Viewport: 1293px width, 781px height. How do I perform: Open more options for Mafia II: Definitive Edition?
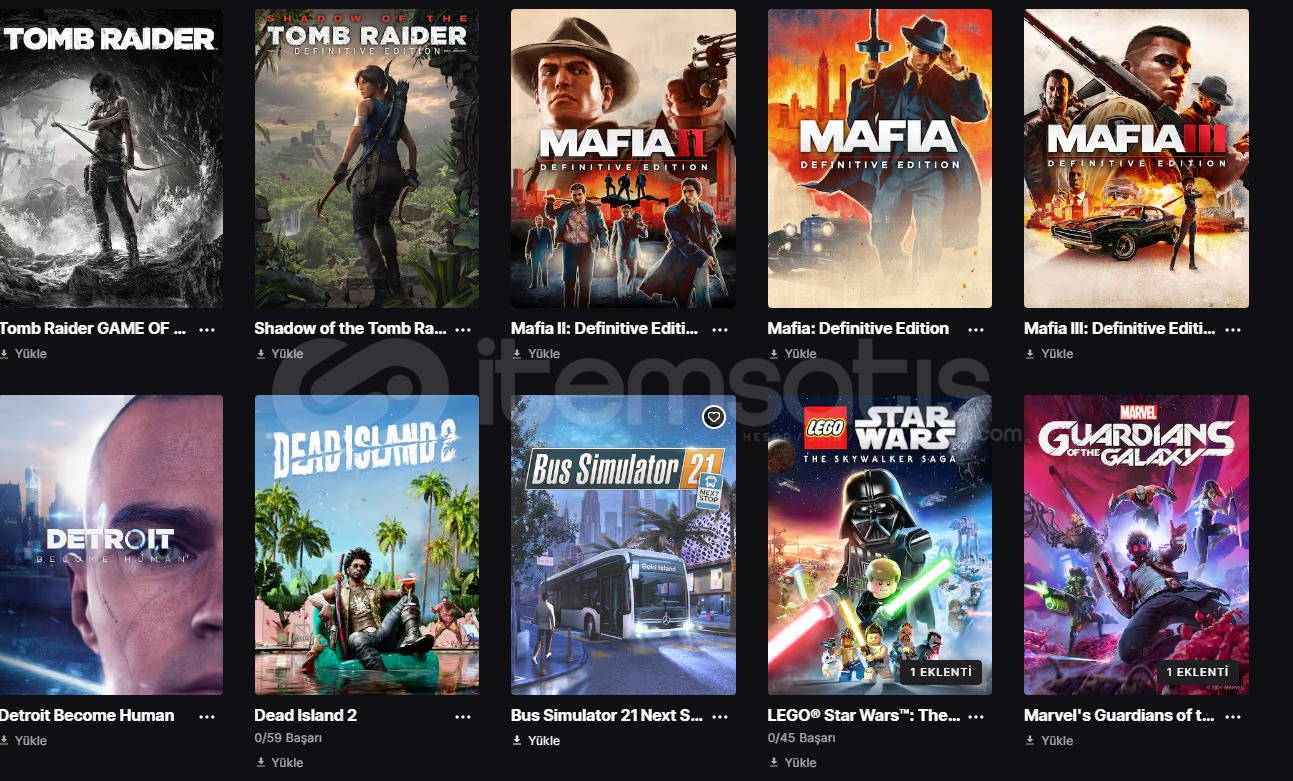click(x=720, y=329)
